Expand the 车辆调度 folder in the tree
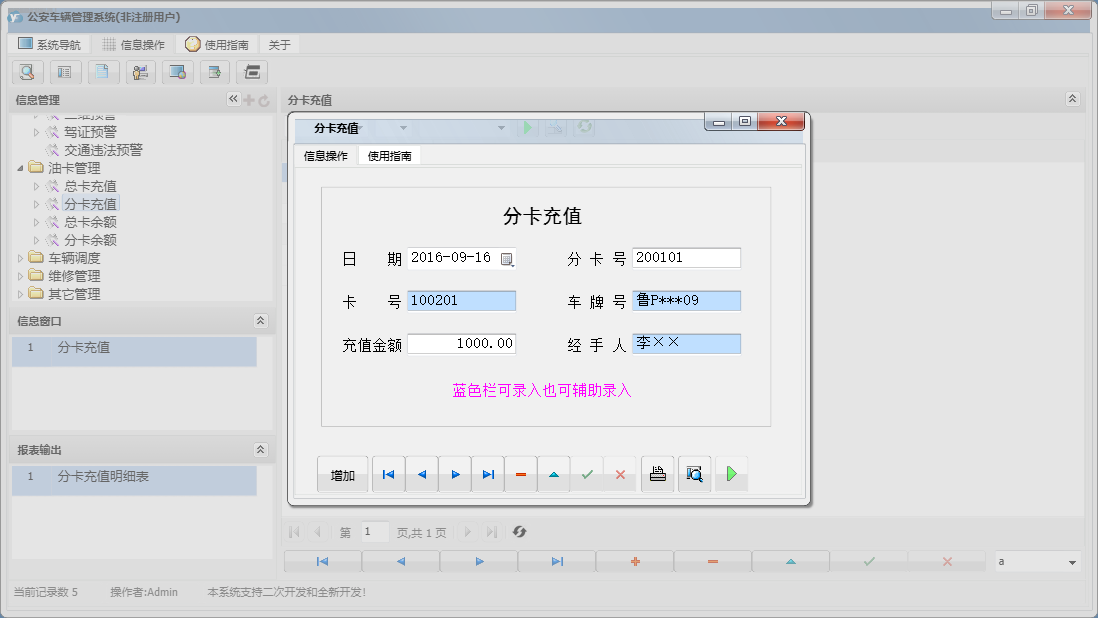 (22, 257)
